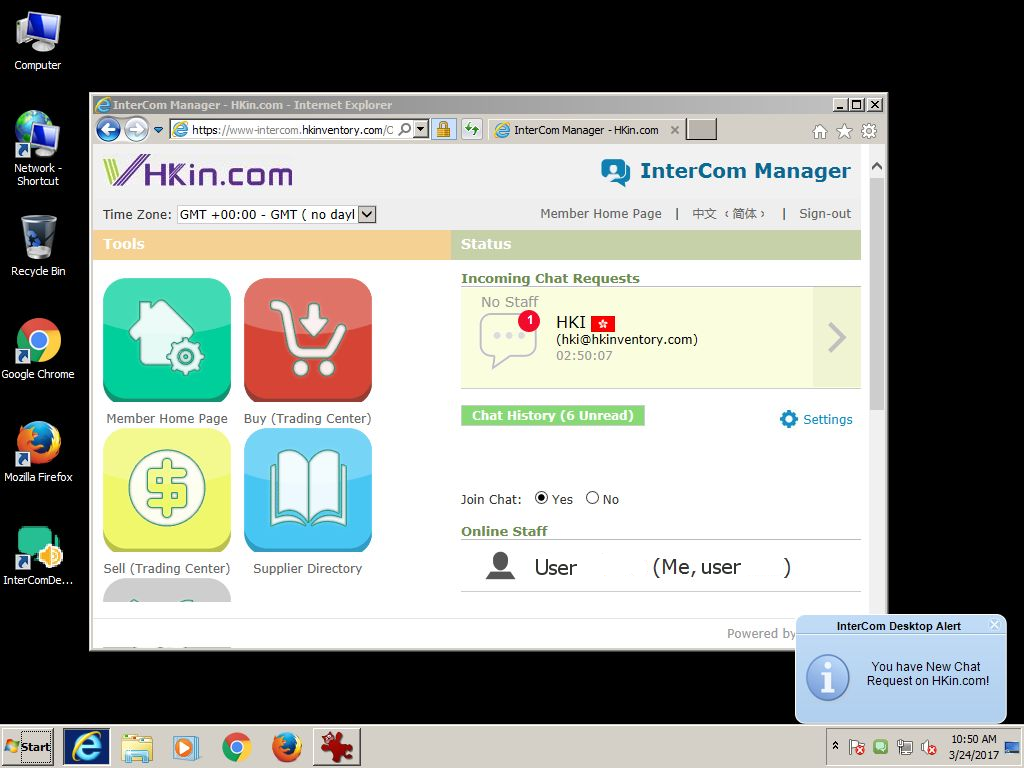Click the page vertical scrollbar
This screenshot has height=768, width=1024.
click(x=876, y=300)
